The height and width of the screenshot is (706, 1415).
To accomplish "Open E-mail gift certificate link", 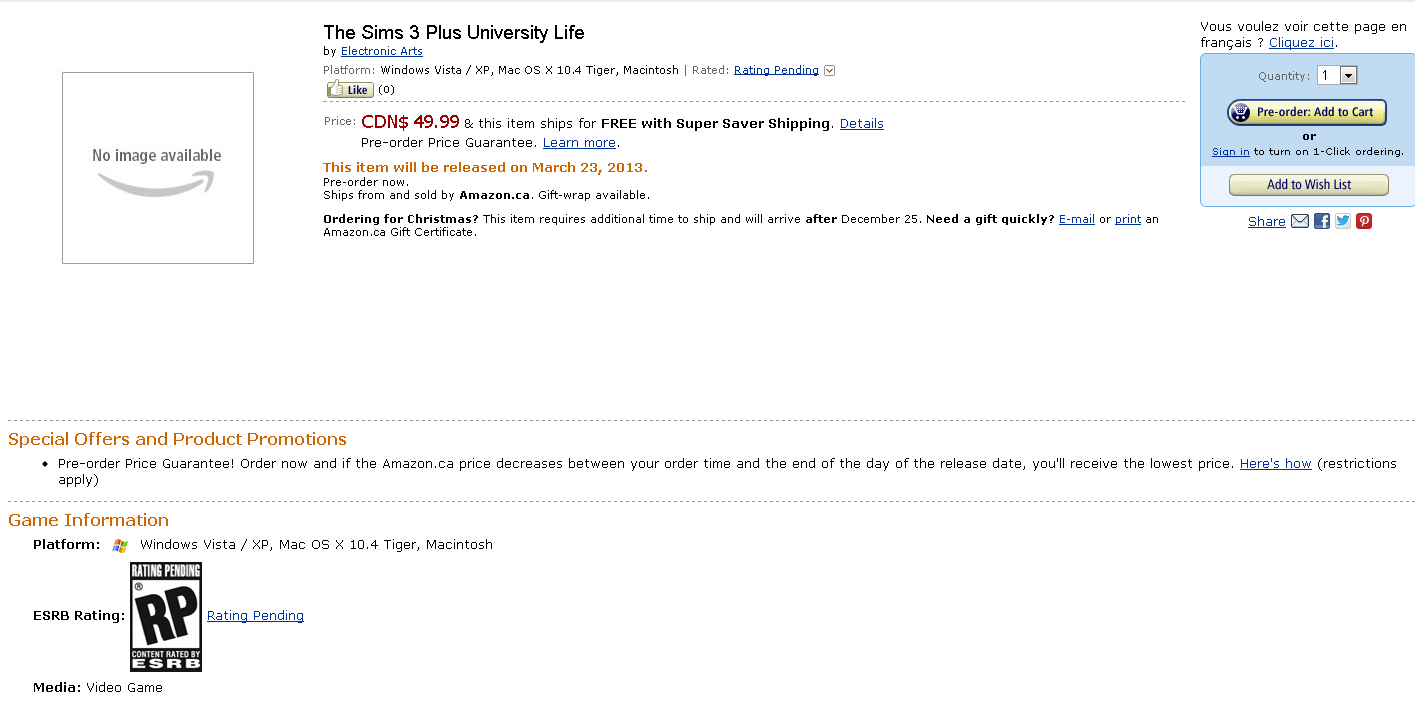I will point(1077,219).
